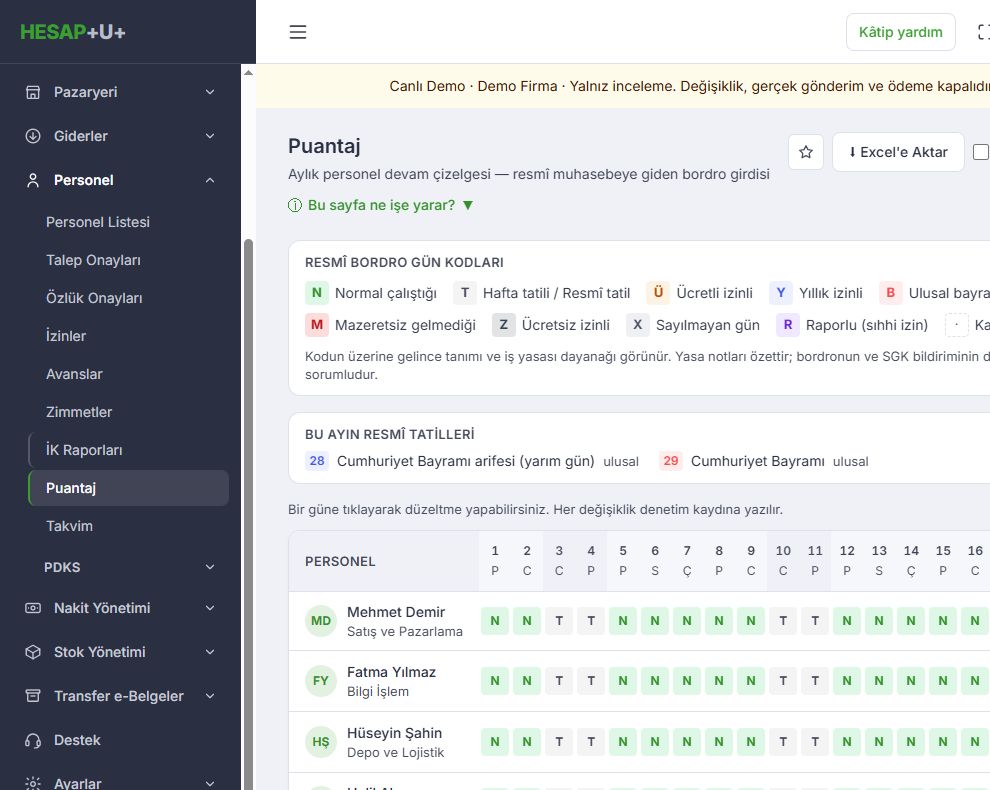
Task: Expand the PDKS submenu chevron
Action: (210, 567)
